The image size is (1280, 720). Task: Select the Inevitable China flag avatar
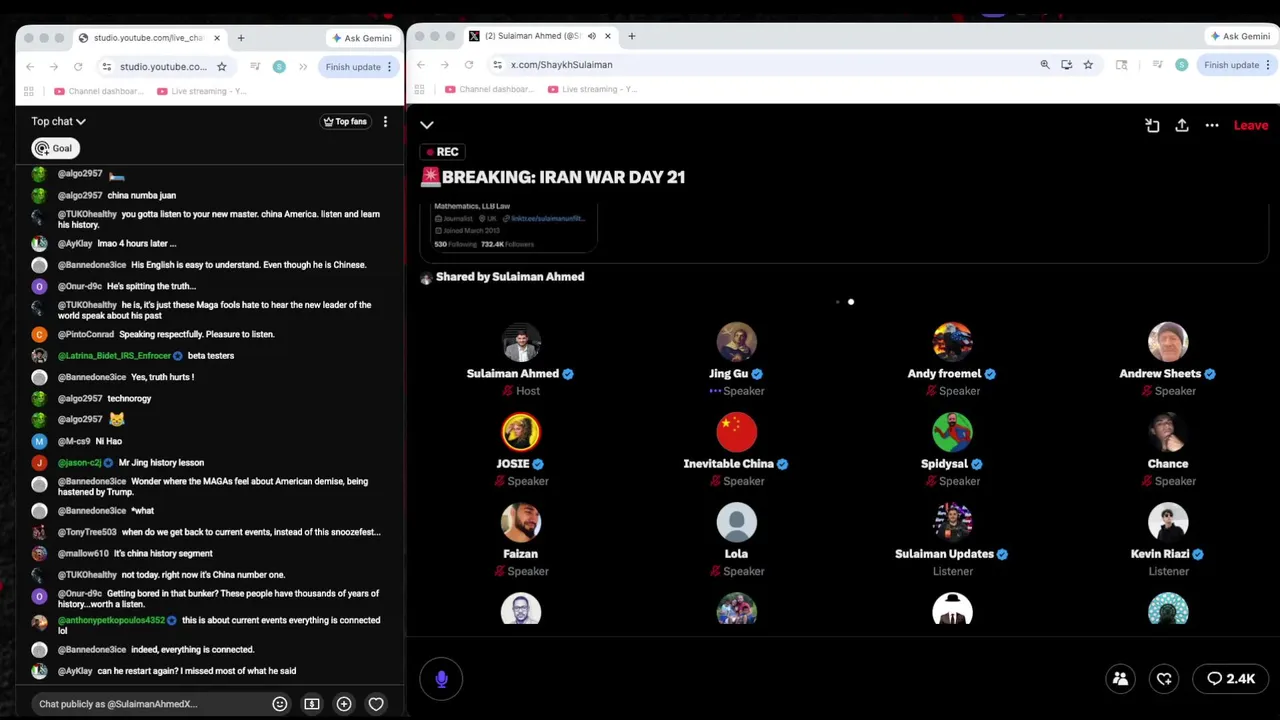737,432
